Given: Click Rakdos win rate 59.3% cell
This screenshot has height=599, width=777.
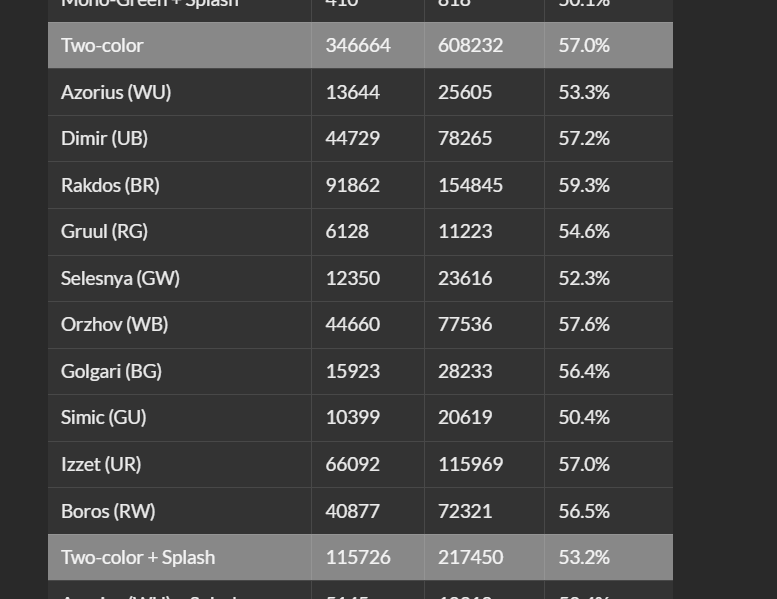Looking at the screenshot, I should coord(584,185).
